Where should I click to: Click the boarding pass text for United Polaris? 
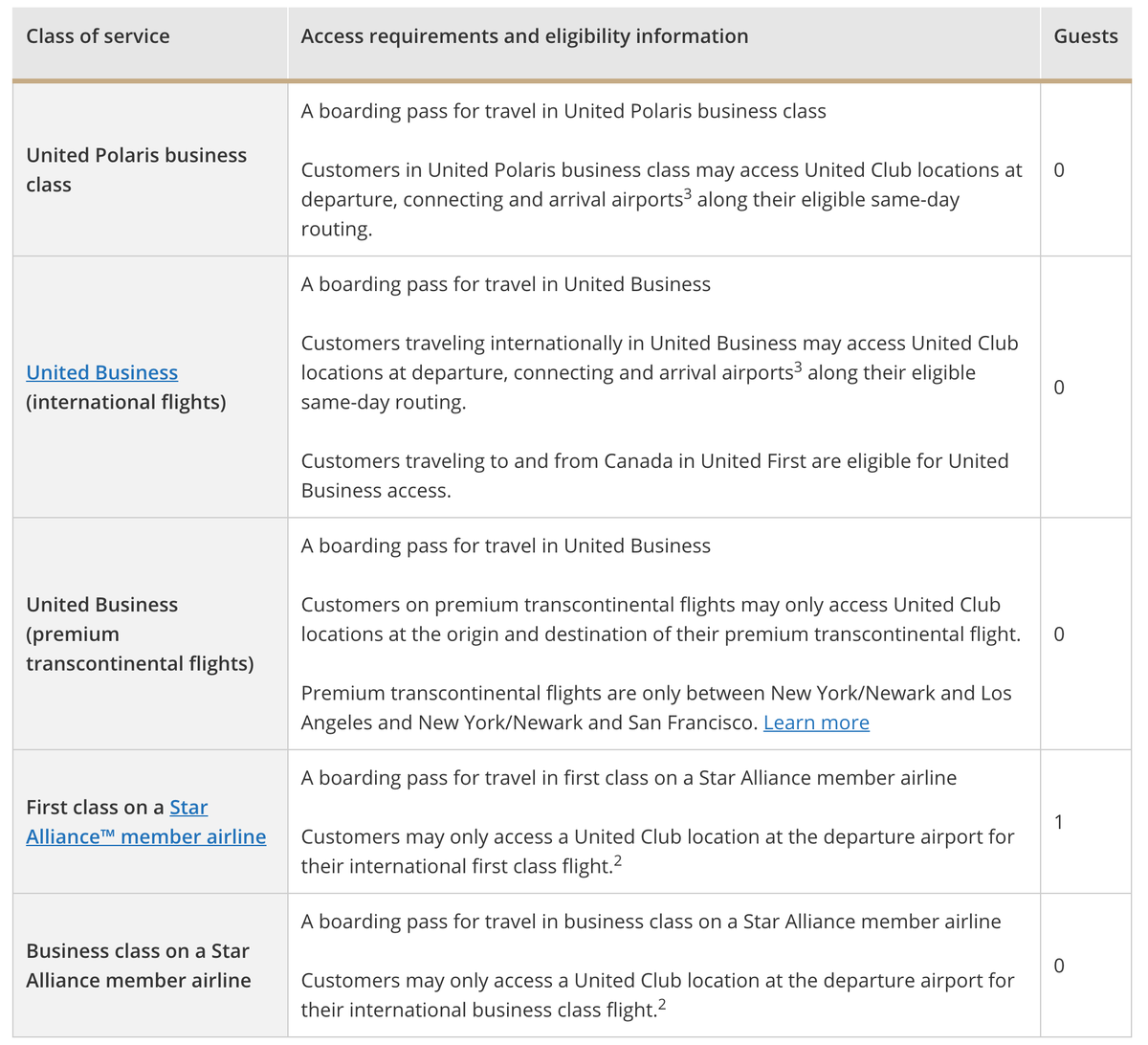pos(563,111)
